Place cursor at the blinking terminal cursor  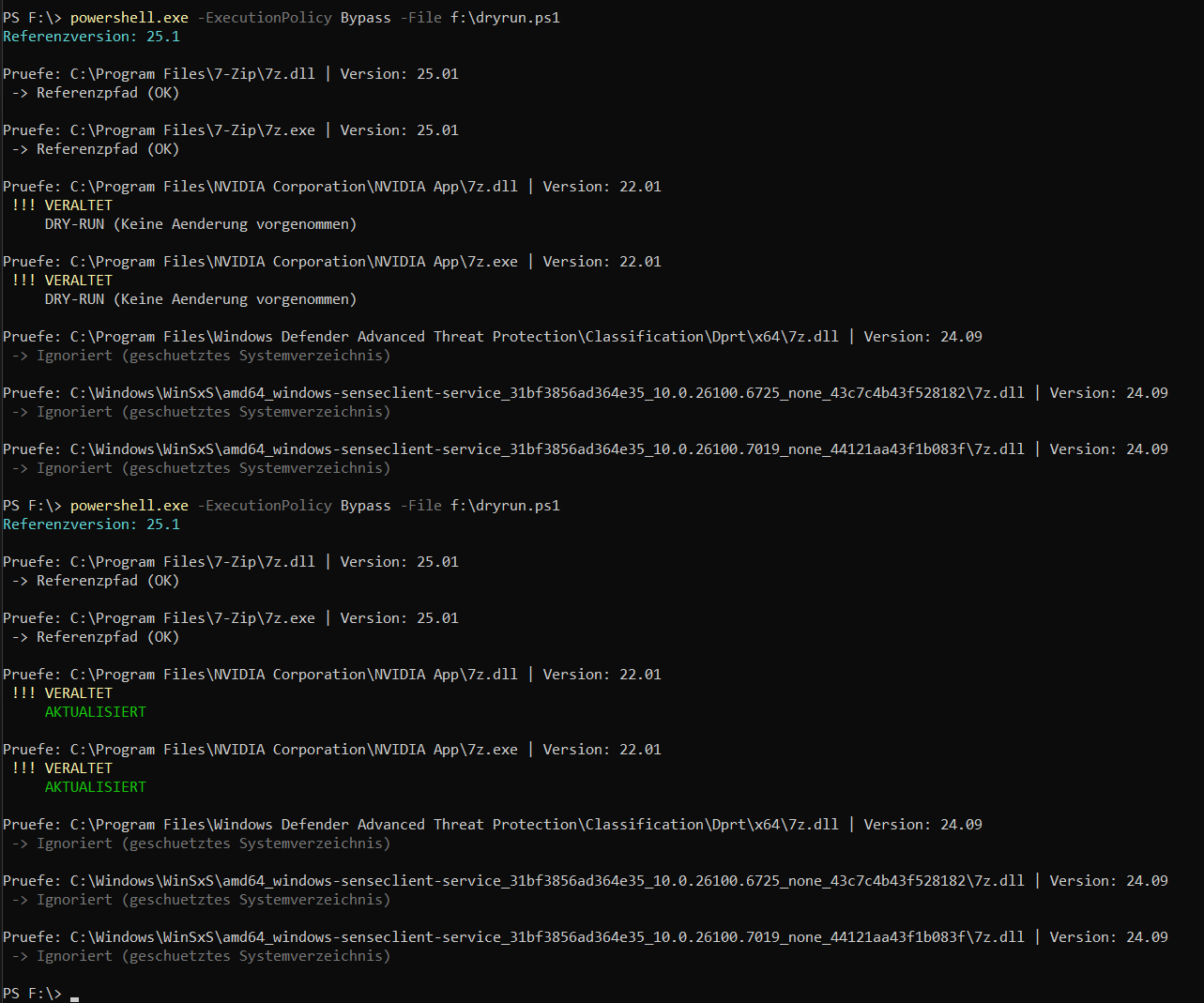point(72,995)
